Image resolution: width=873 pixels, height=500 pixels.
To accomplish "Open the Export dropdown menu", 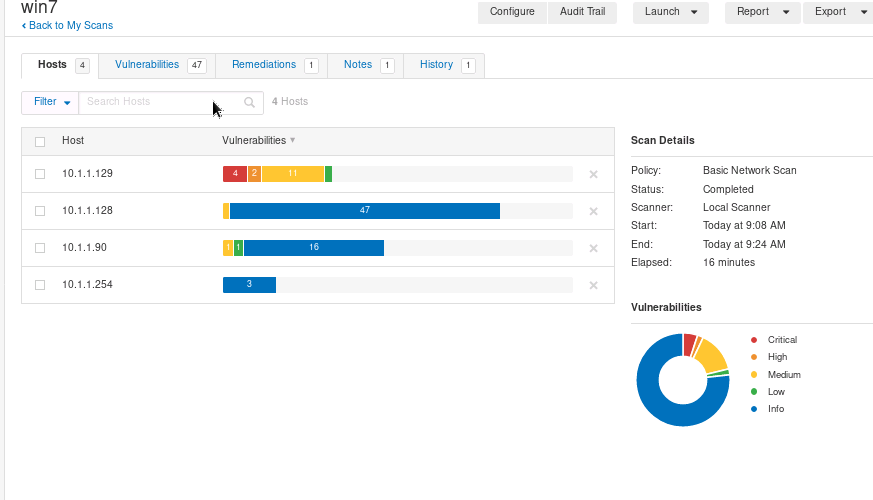I will [x=840, y=12].
